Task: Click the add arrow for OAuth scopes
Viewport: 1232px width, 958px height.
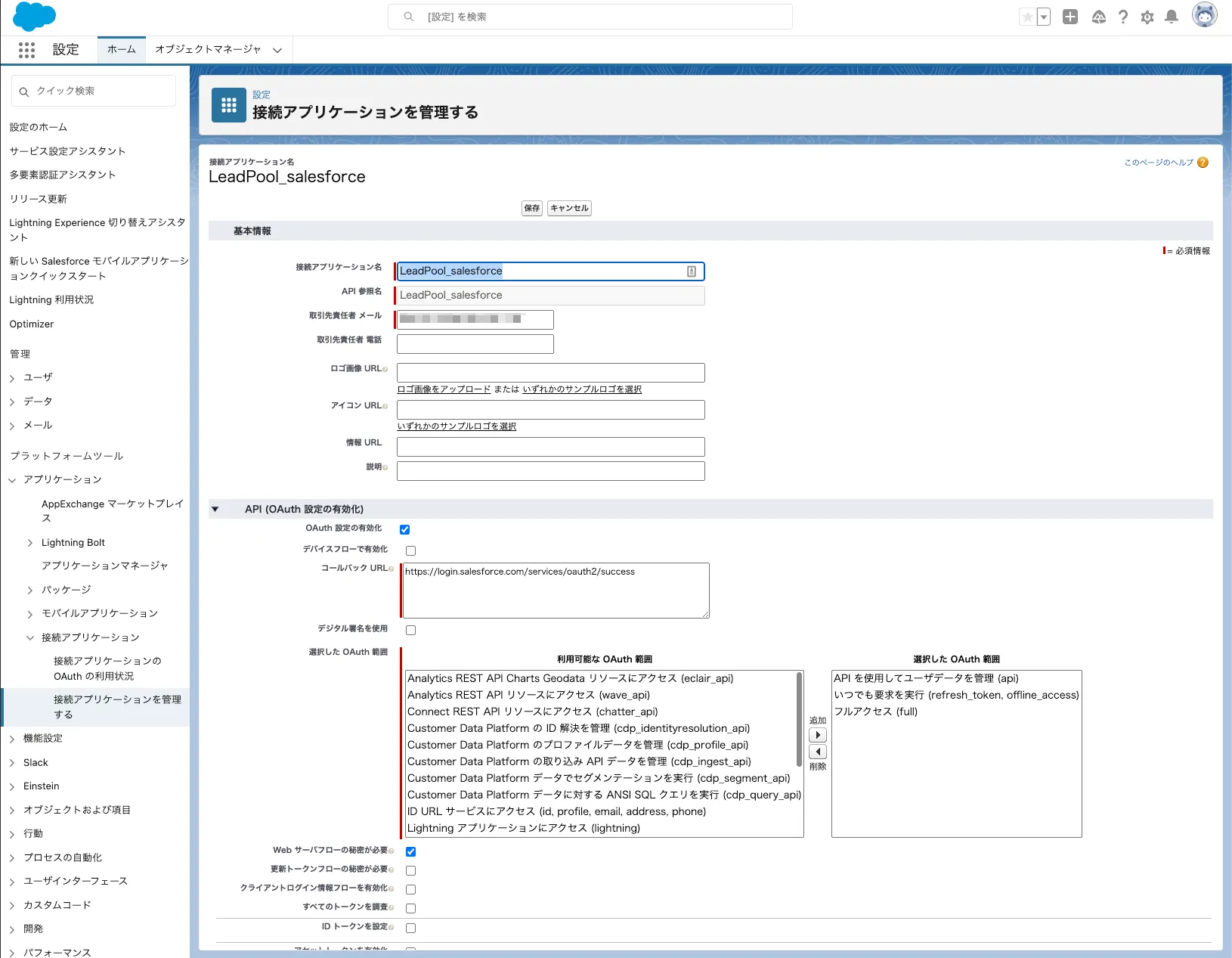Action: tap(818, 735)
